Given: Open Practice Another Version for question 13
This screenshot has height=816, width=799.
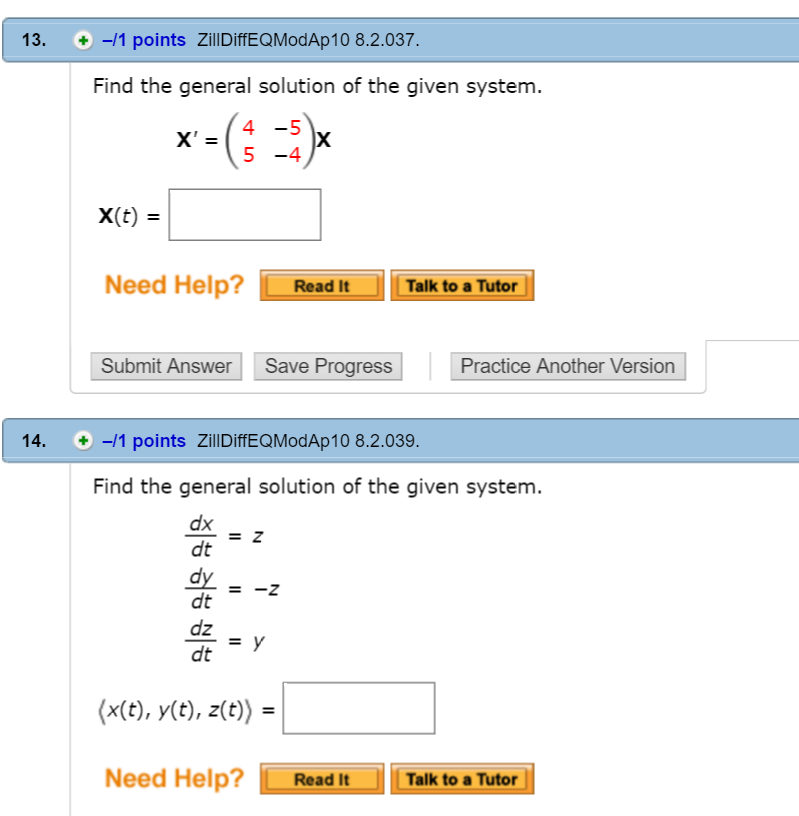Looking at the screenshot, I should [x=568, y=366].
